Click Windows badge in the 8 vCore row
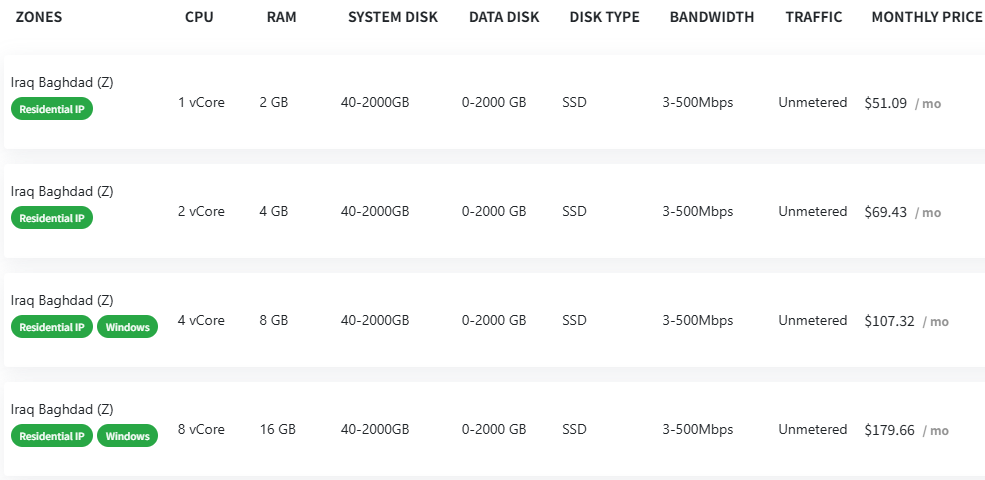 coord(127,436)
